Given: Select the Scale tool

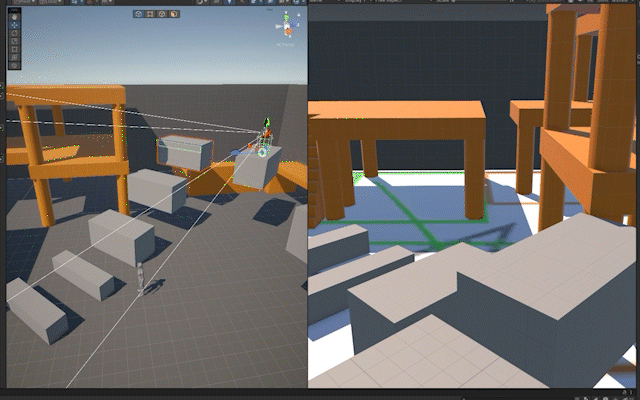Looking at the screenshot, I should 15,41.
